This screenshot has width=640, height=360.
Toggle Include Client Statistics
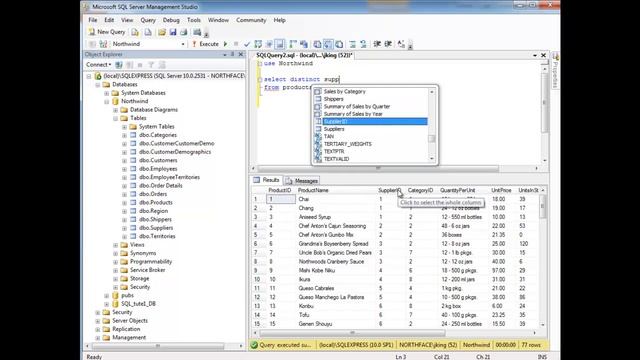tap(304, 44)
